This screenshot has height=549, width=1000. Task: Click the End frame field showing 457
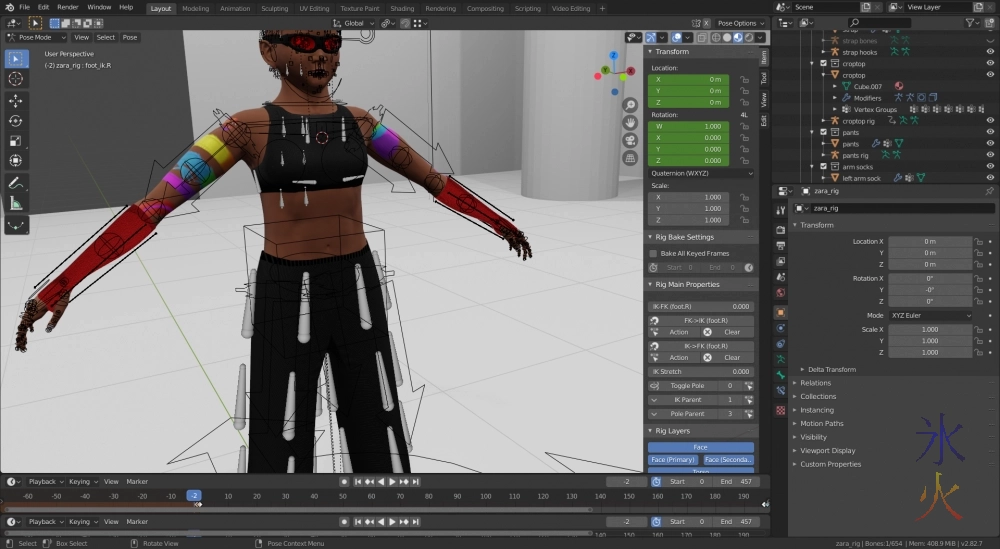(738, 481)
